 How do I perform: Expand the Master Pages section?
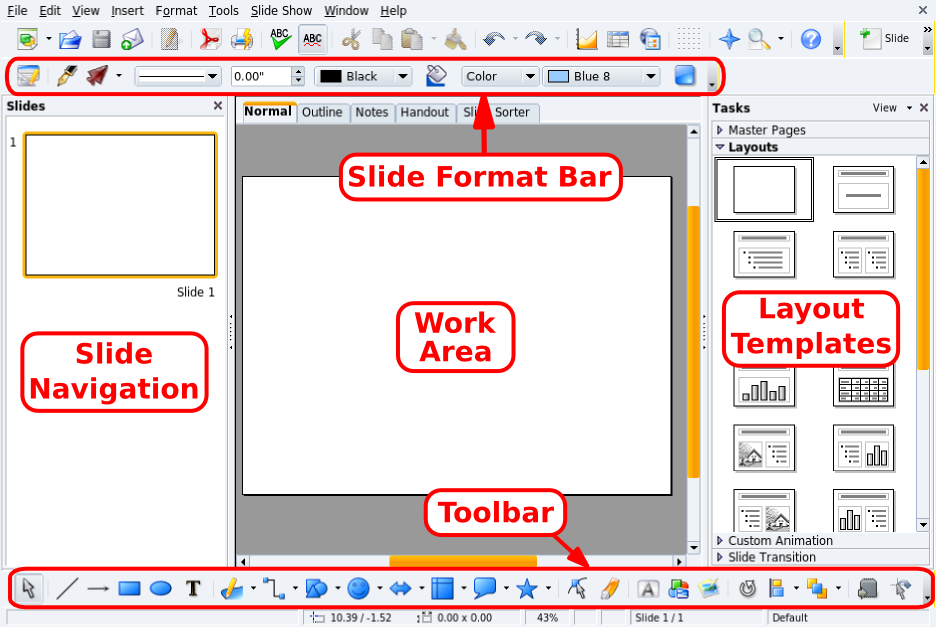pos(766,128)
